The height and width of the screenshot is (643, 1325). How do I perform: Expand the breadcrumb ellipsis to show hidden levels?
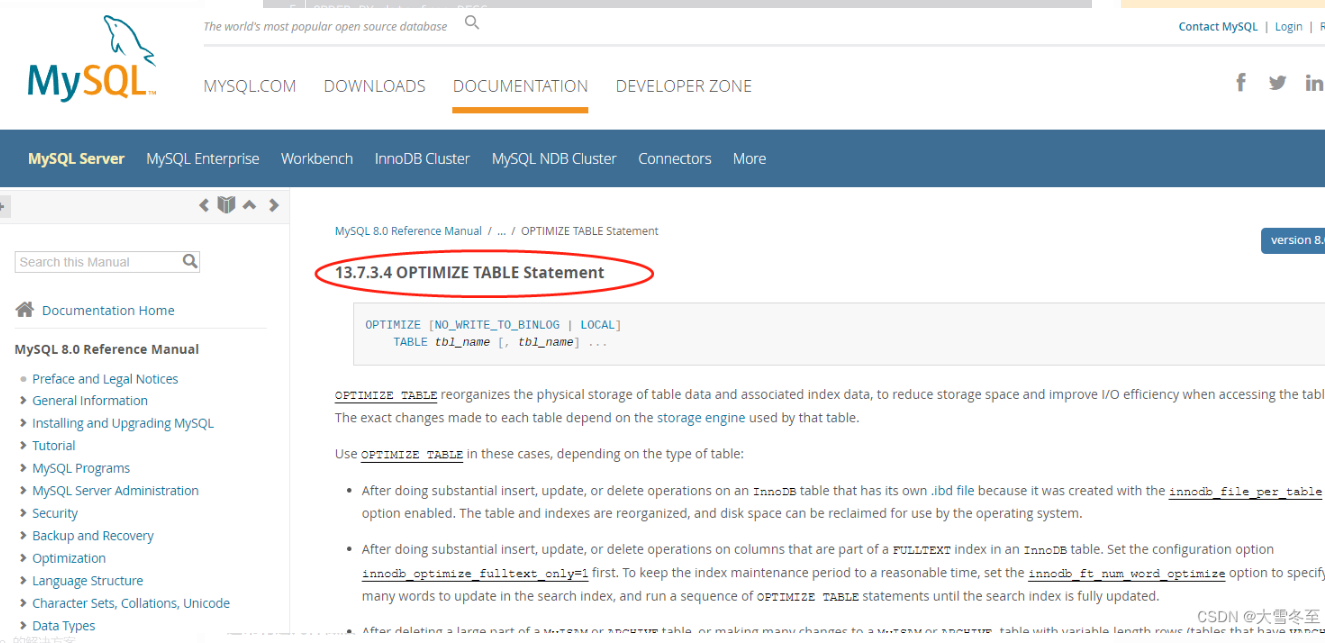[x=501, y=230]
